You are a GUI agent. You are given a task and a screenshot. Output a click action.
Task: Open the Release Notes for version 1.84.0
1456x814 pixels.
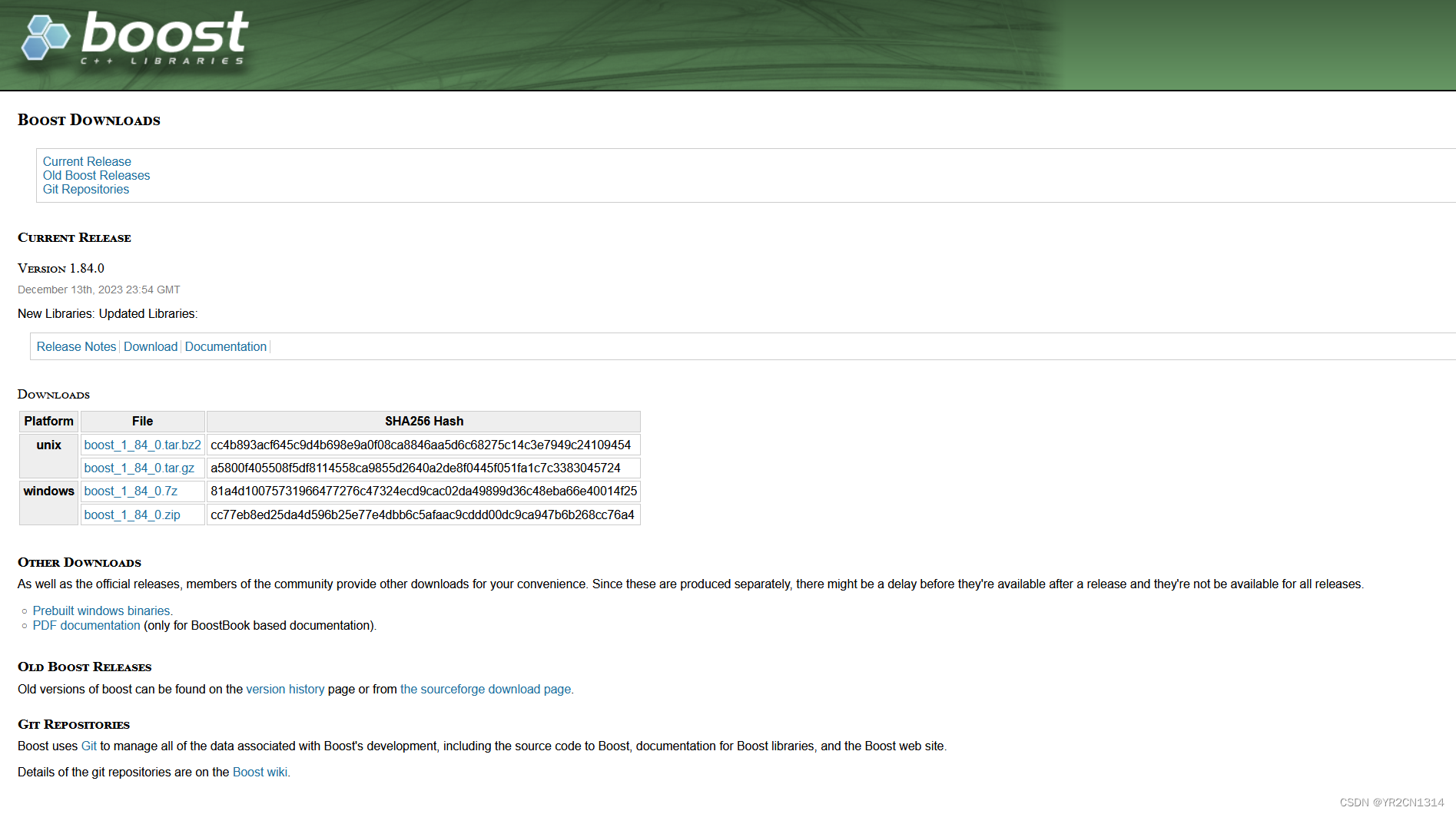click(x=75, y=346)
